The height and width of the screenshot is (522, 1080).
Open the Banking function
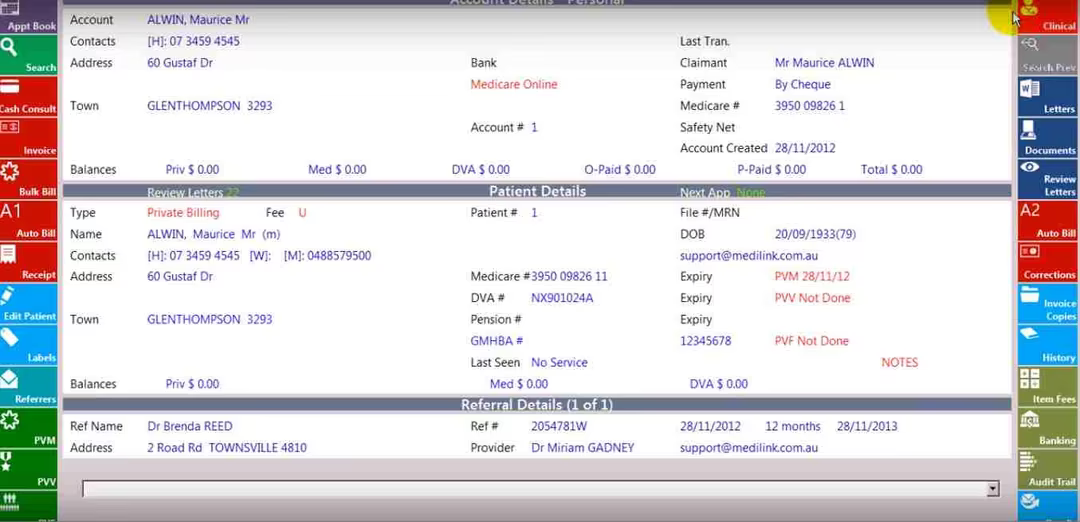1048,428
